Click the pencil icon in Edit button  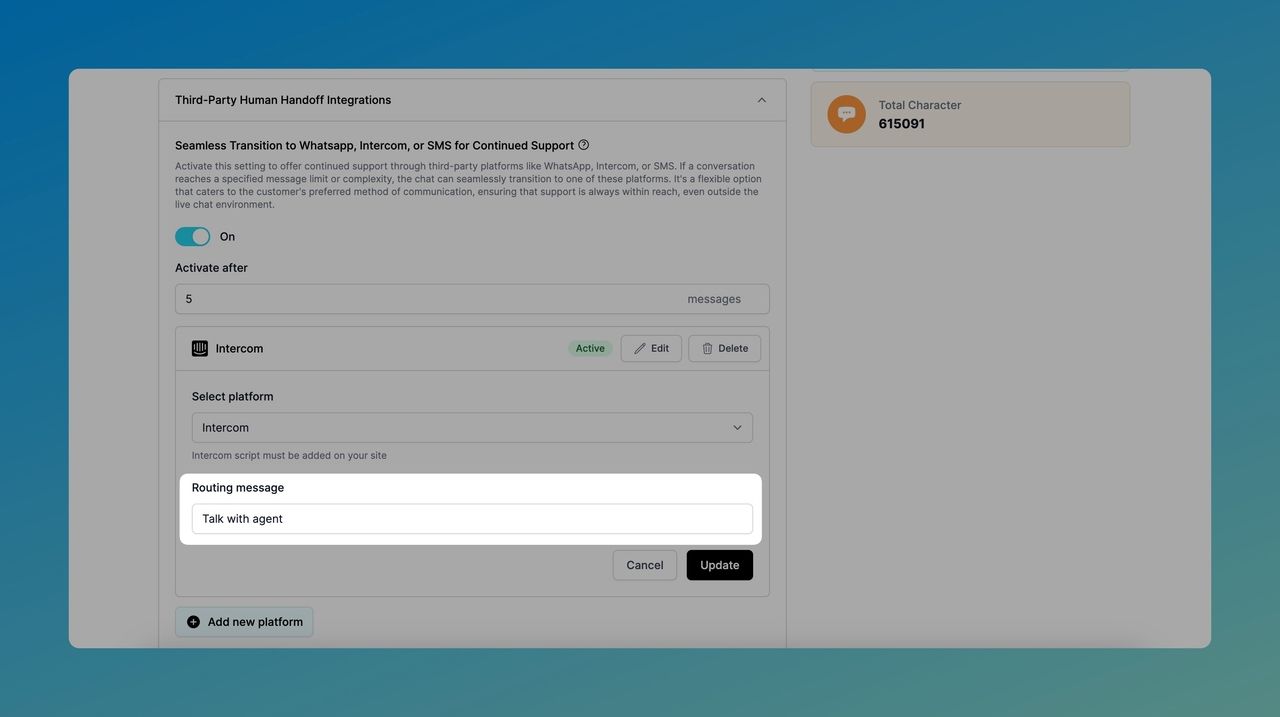tap(640, 348)
